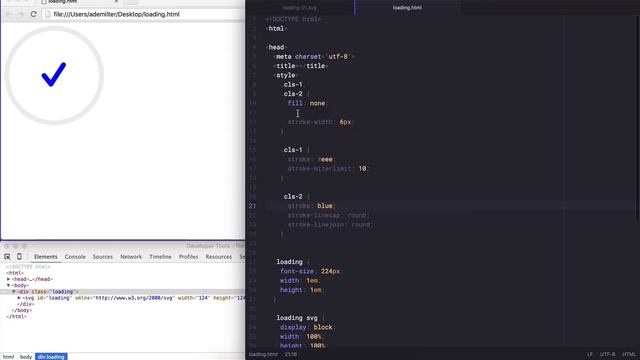Viewport: 640px width, 360px height.
Task: Collapse the div class loading node
Action: (13, 292)
